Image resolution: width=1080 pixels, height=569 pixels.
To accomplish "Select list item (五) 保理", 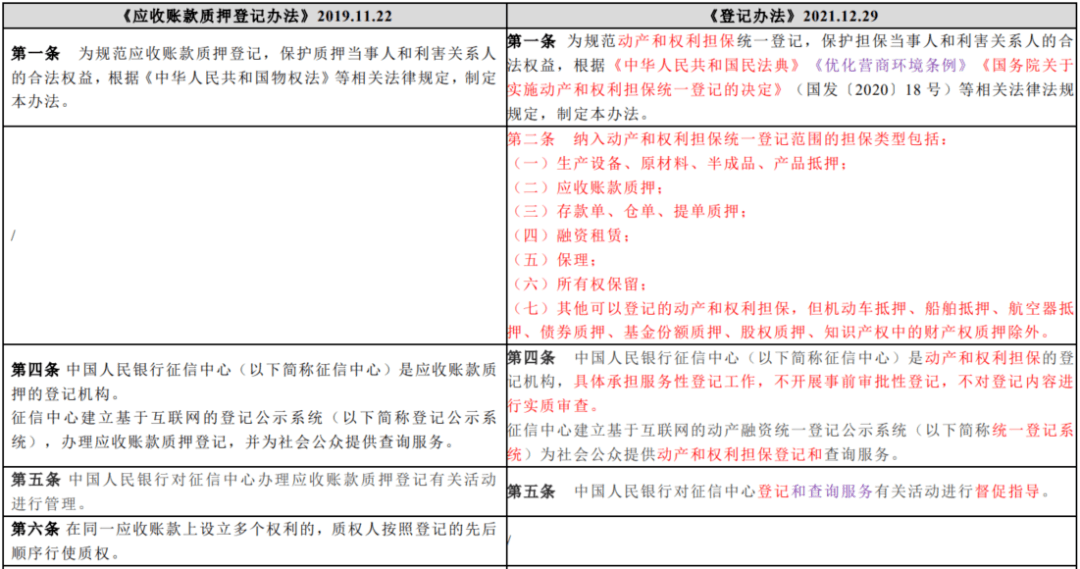I will click(x=546, y=259).
